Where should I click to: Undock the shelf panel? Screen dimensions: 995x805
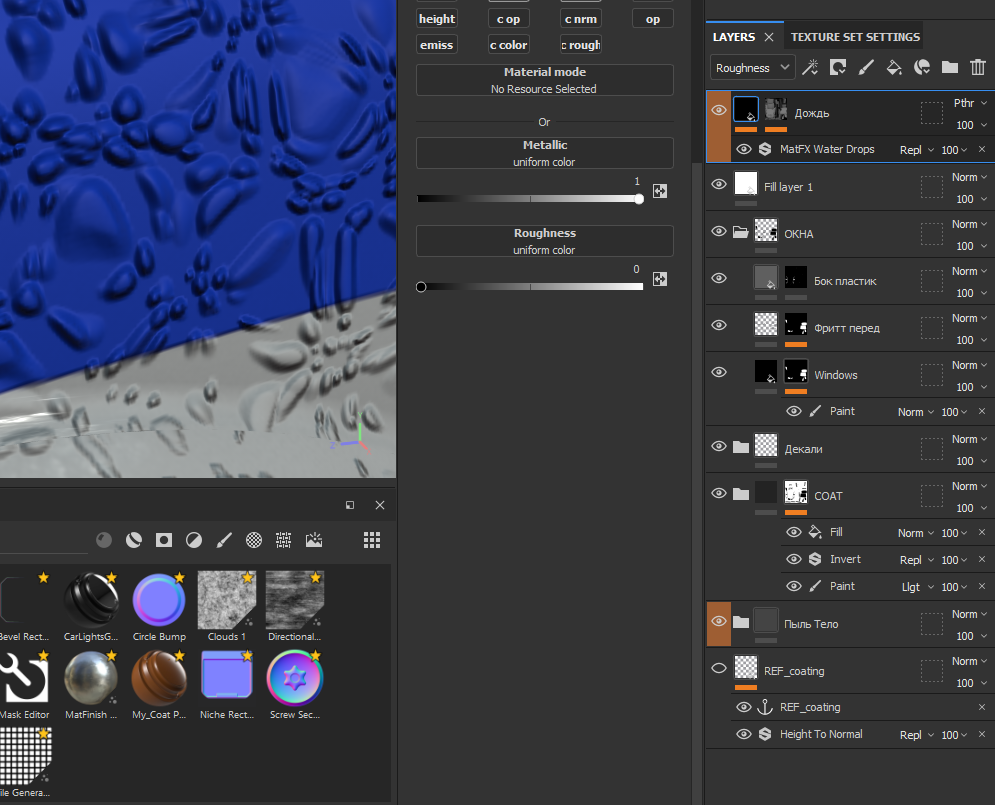point(350,505)
